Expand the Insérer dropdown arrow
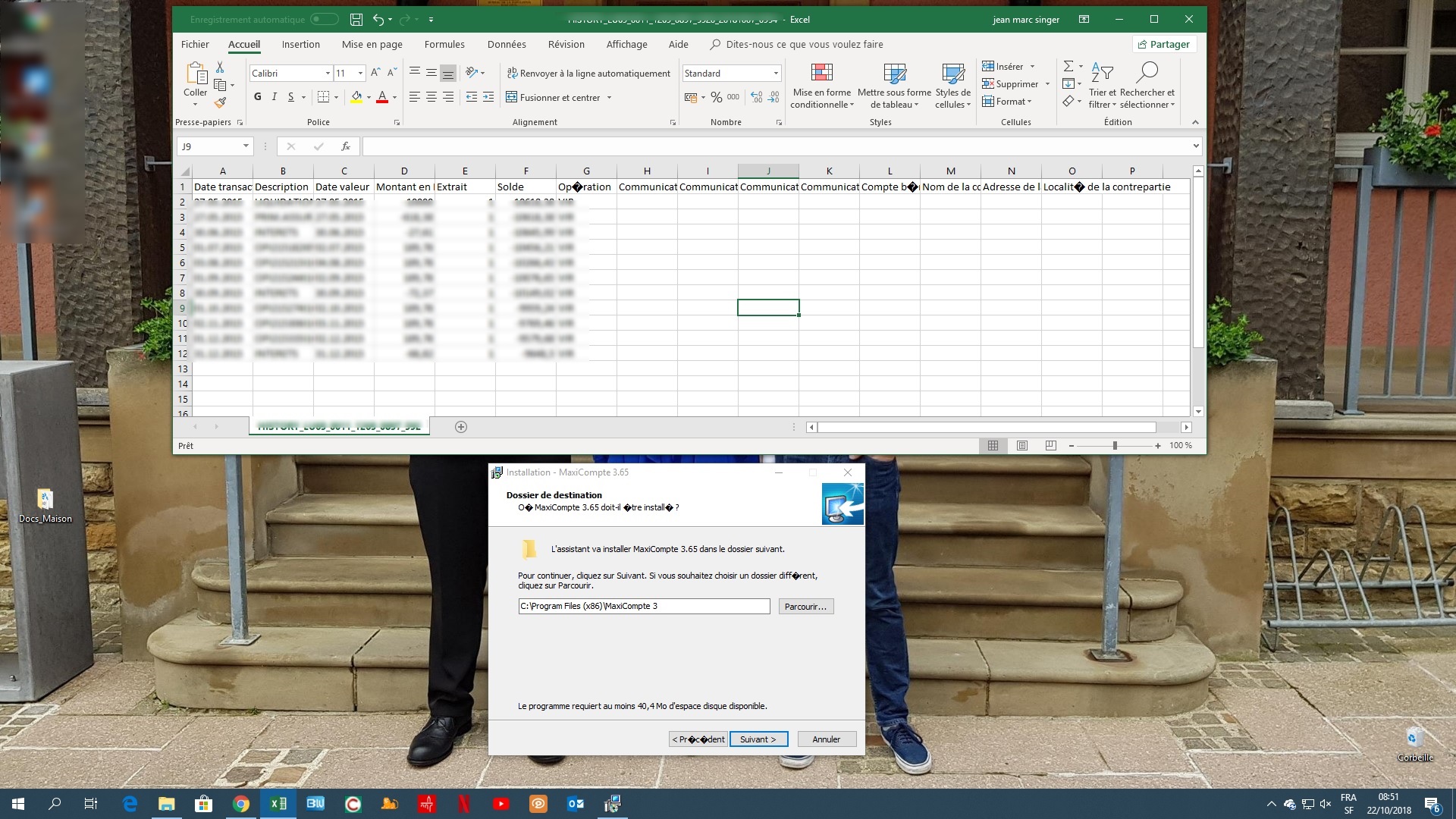This screenshot has height=819, width=1456. 1032,67
